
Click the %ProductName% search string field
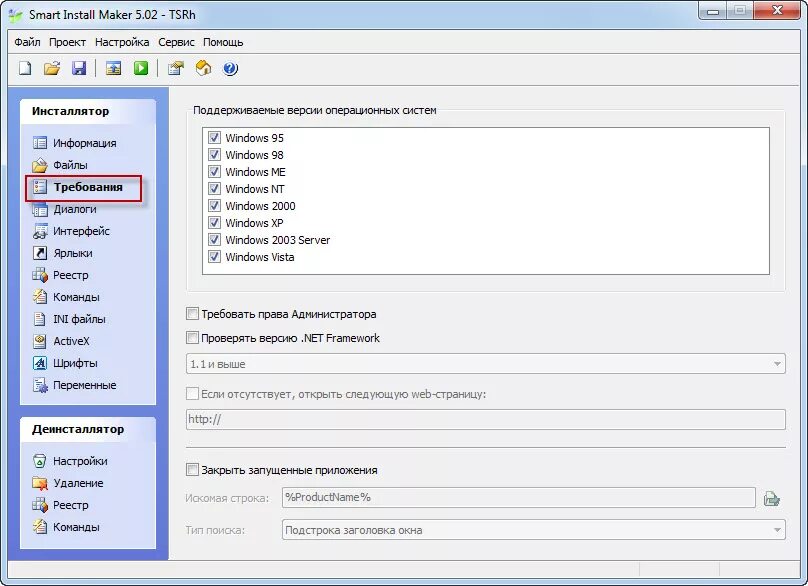(518, 497)
